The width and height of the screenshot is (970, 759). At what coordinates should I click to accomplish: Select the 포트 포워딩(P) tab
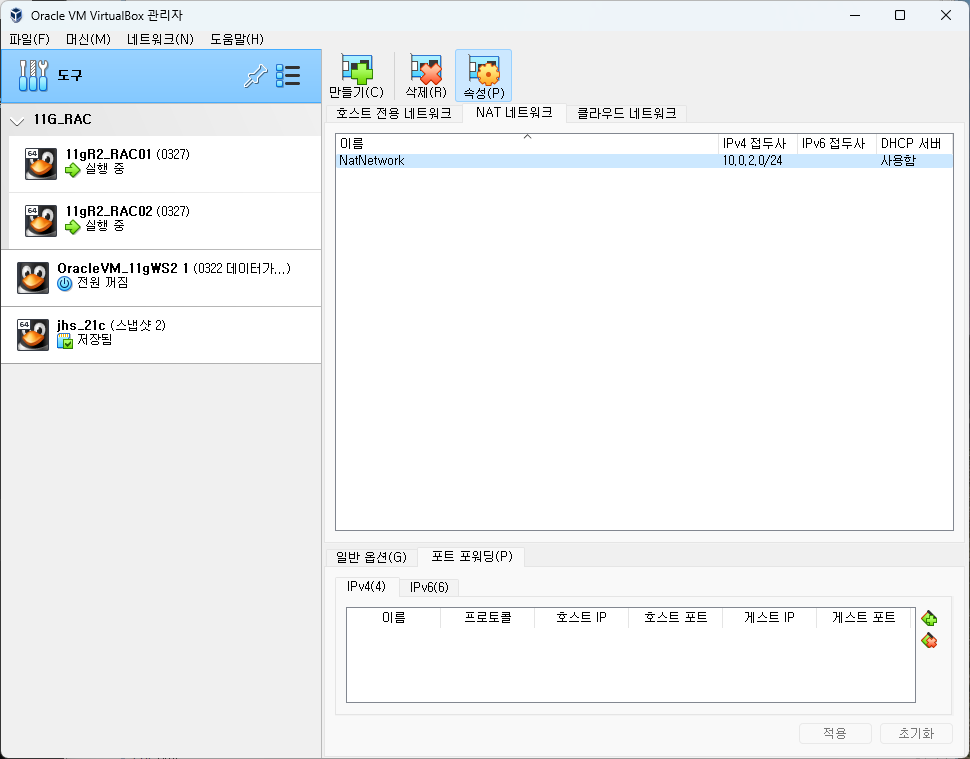click(x=471, y=557)
